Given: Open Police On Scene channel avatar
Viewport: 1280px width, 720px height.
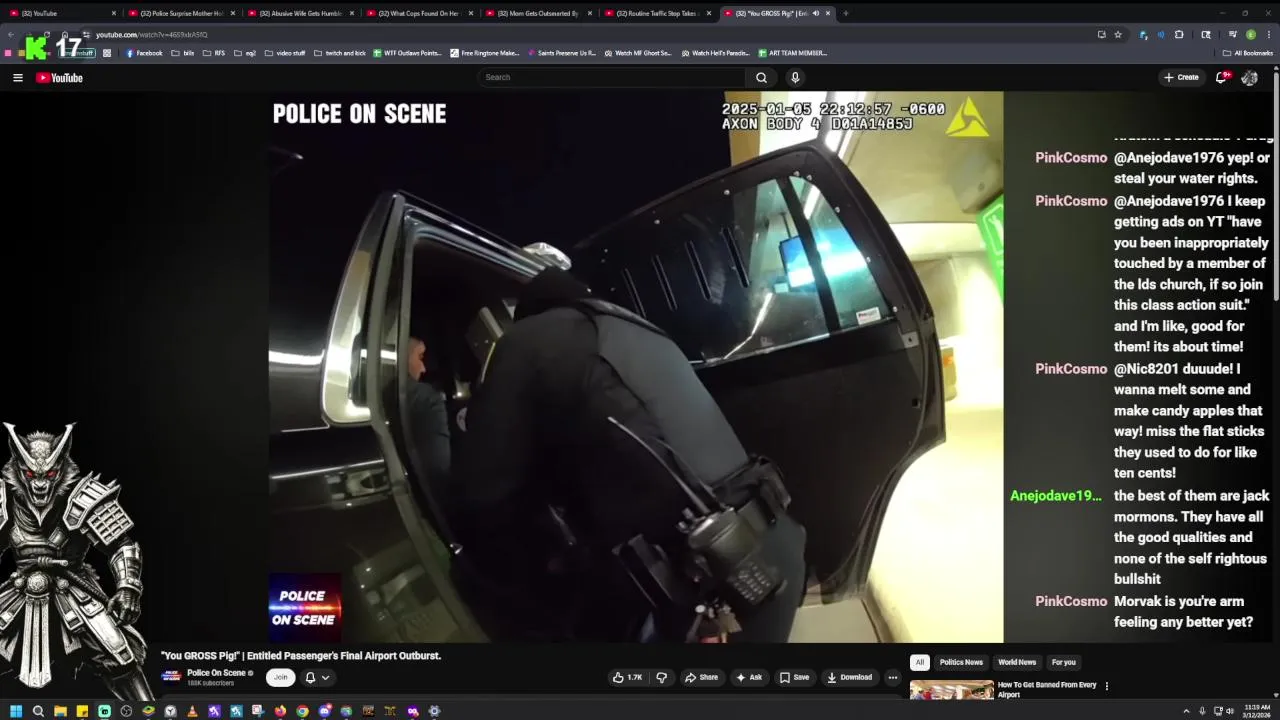Looking at the screenshot, I should click(171, 677).
